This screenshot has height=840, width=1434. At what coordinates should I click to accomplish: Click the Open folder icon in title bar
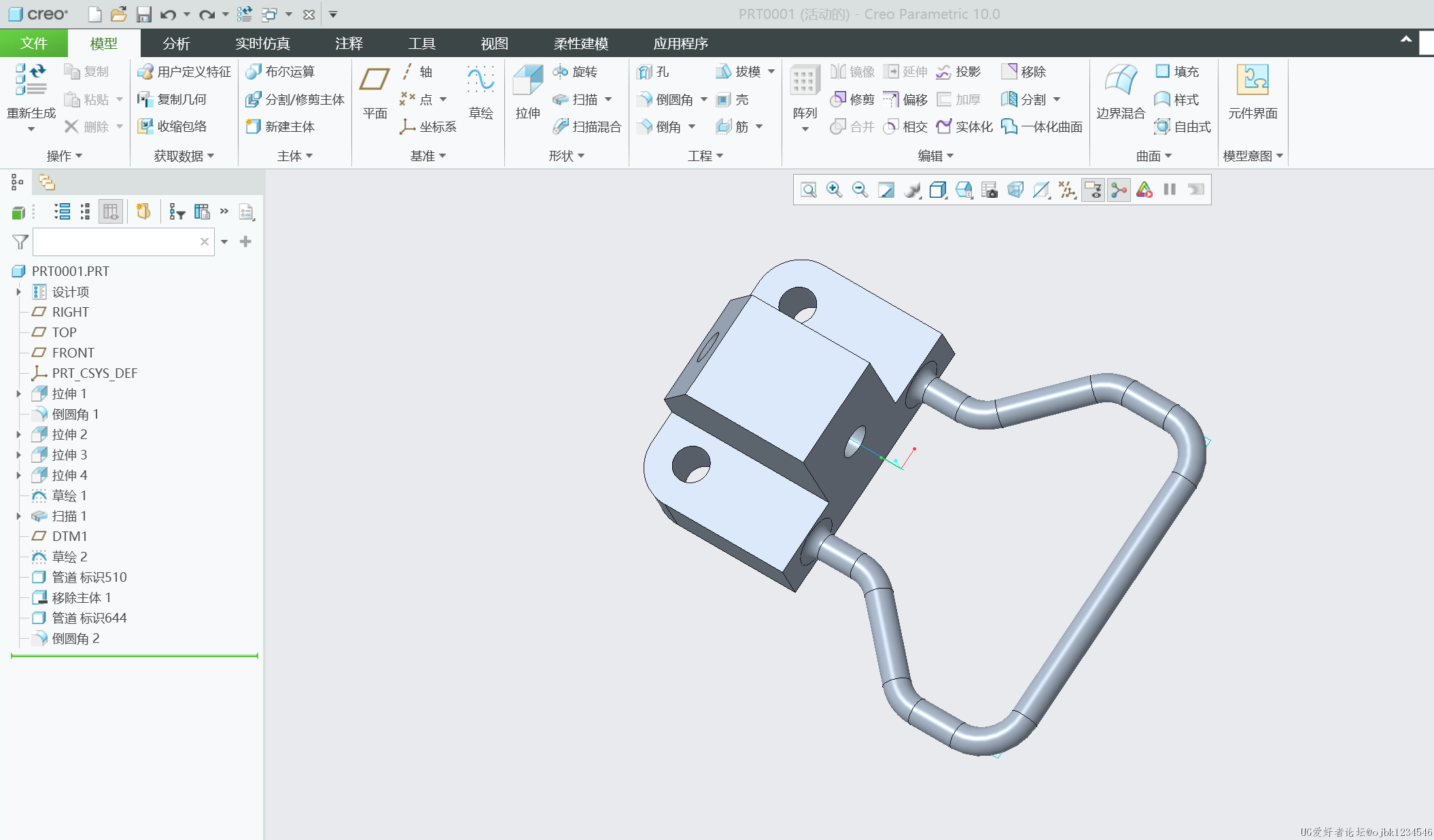(118, 14)
